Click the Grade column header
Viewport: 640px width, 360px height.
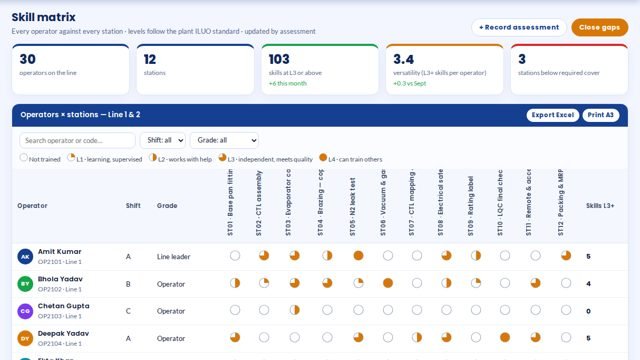[167, 206]
